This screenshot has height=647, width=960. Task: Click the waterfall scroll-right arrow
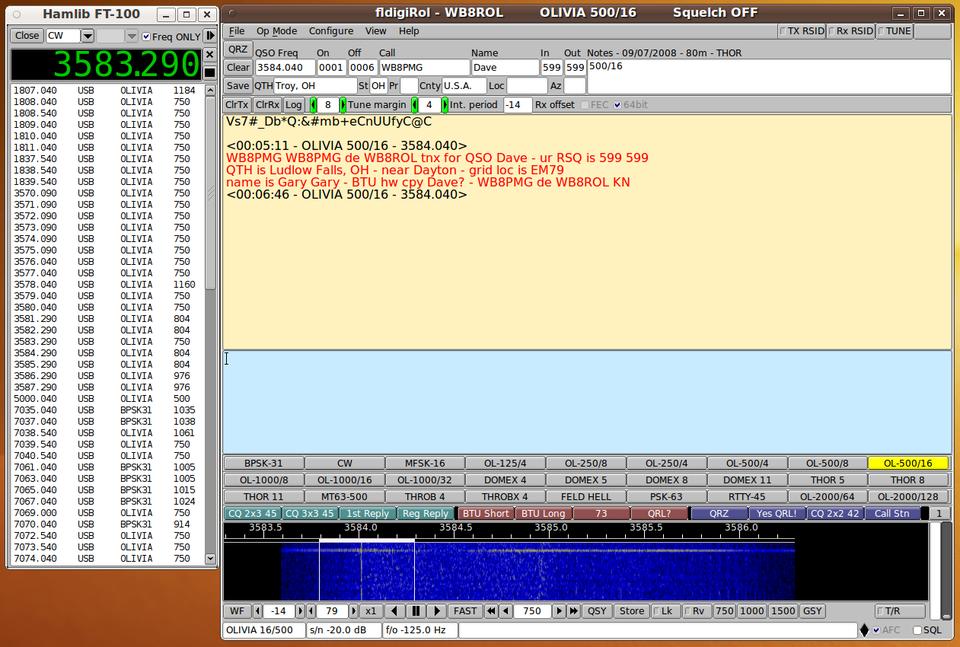[437, 611]
